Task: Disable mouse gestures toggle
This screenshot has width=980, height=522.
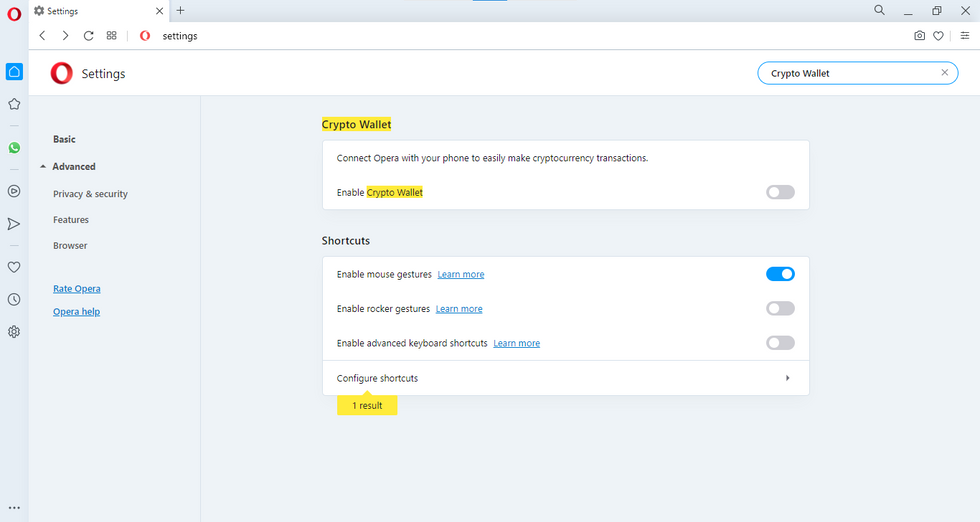Action: click(781, 274)
